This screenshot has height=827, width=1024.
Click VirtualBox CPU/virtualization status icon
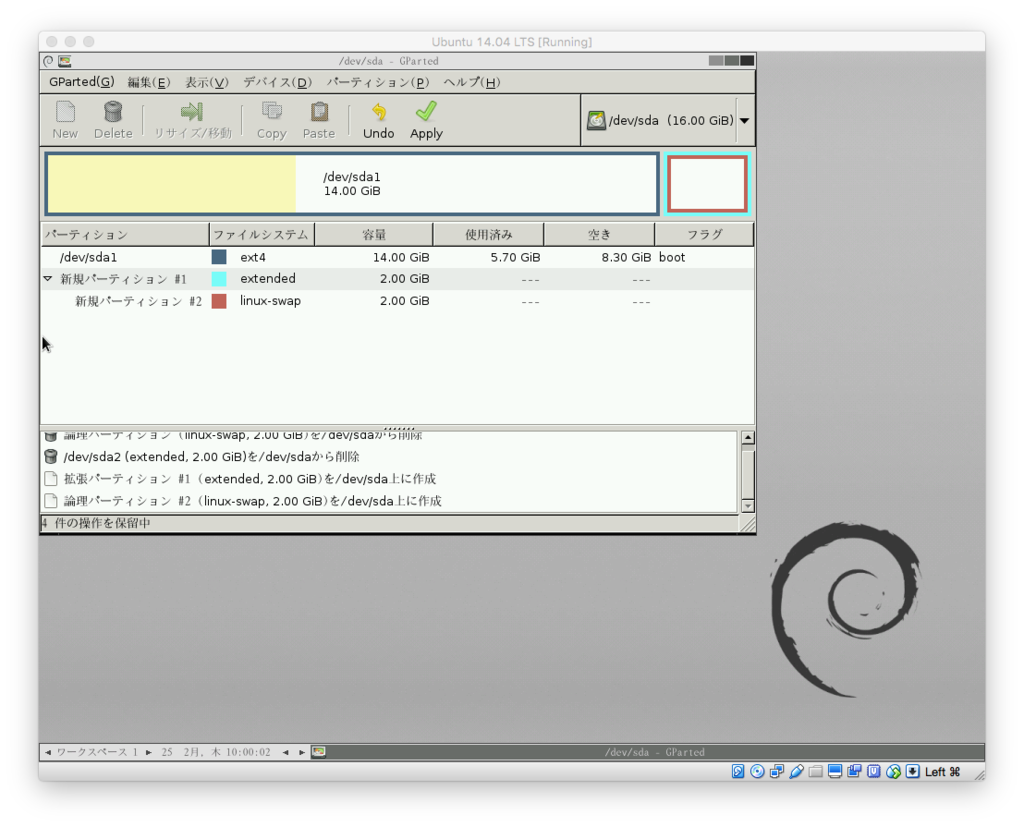click(874, 771)
